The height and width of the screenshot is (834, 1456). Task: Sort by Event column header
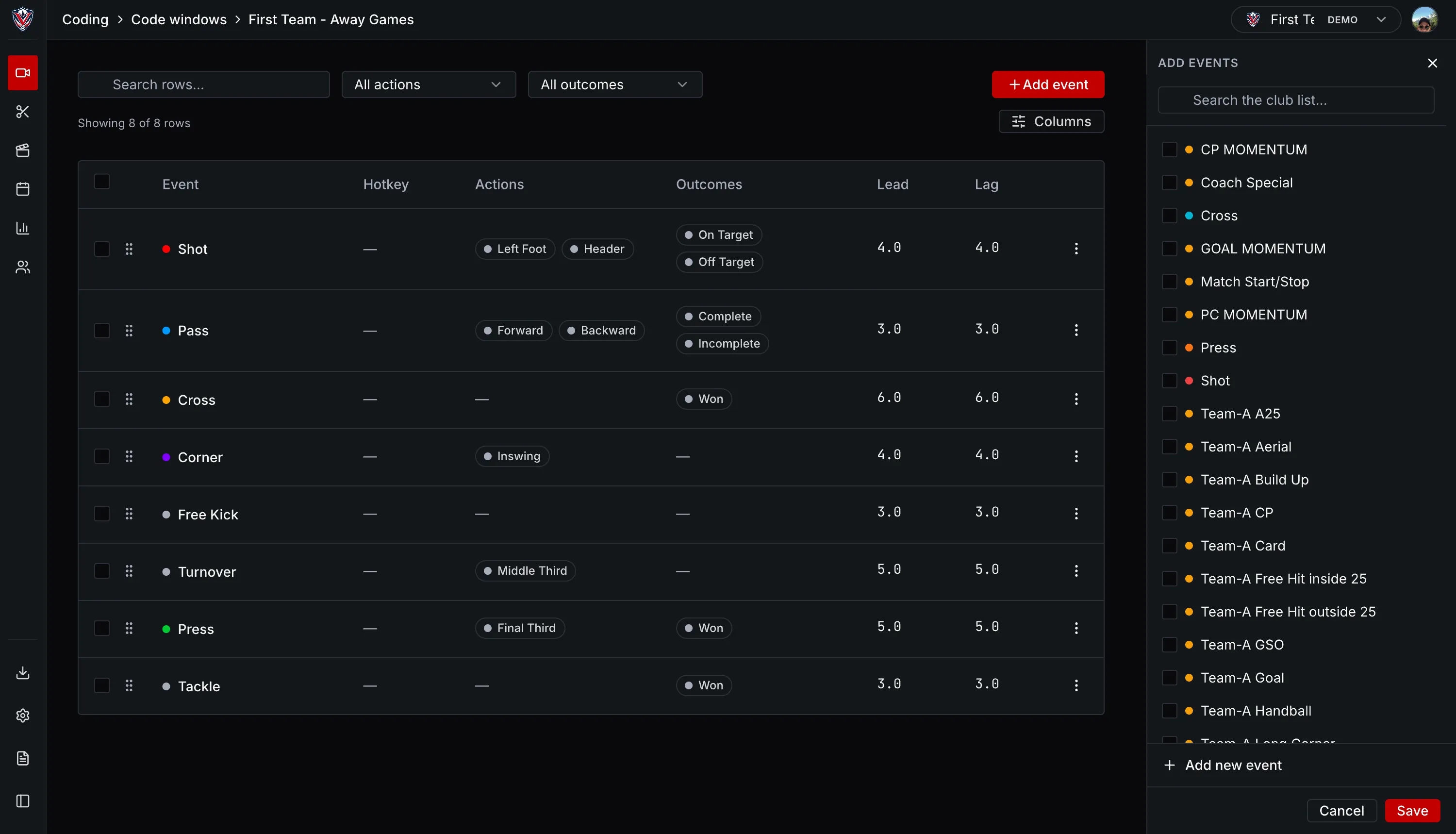[181, 184]
